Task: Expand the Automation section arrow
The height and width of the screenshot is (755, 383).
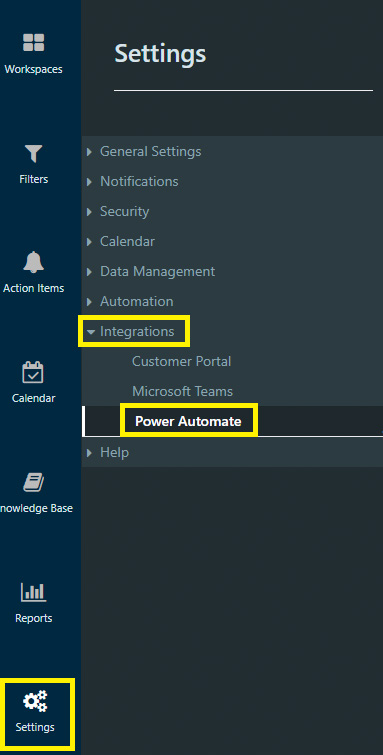Action: 89,301
